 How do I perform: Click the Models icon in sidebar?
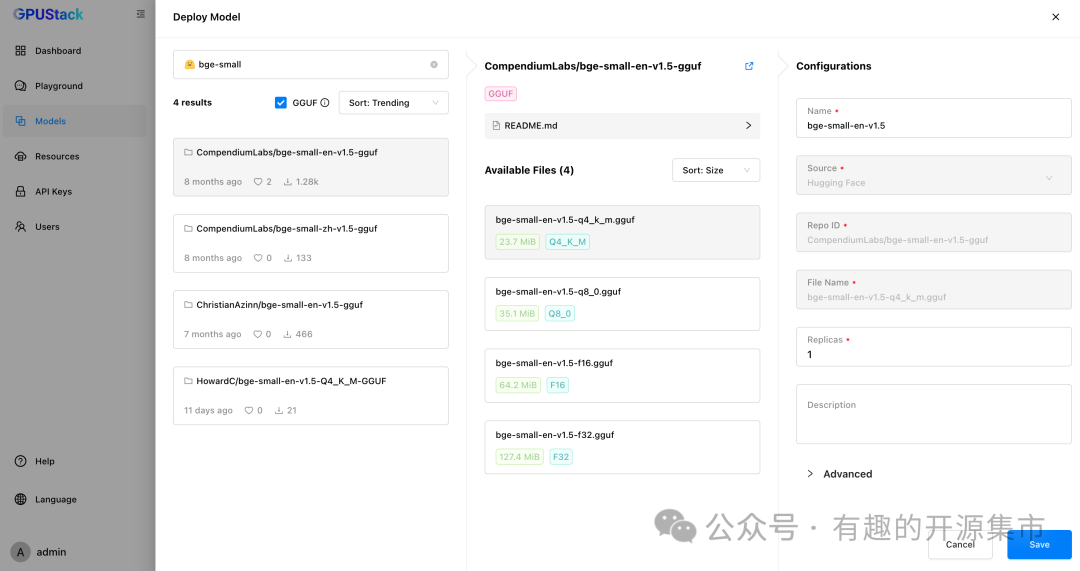coord(21,121)
